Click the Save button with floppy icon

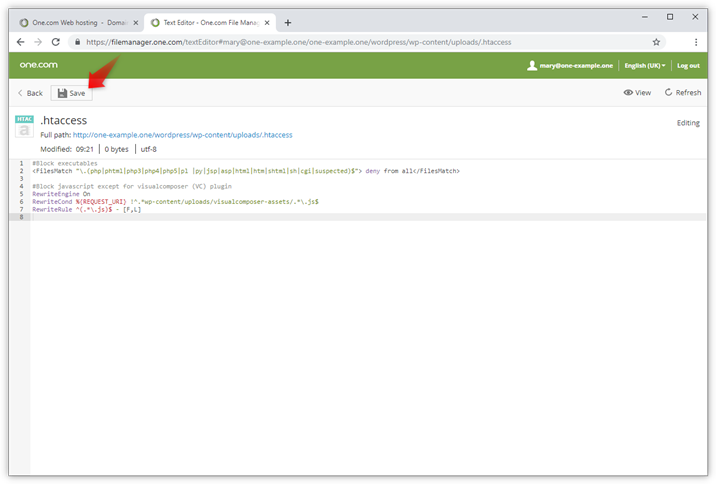coord(71,93)
